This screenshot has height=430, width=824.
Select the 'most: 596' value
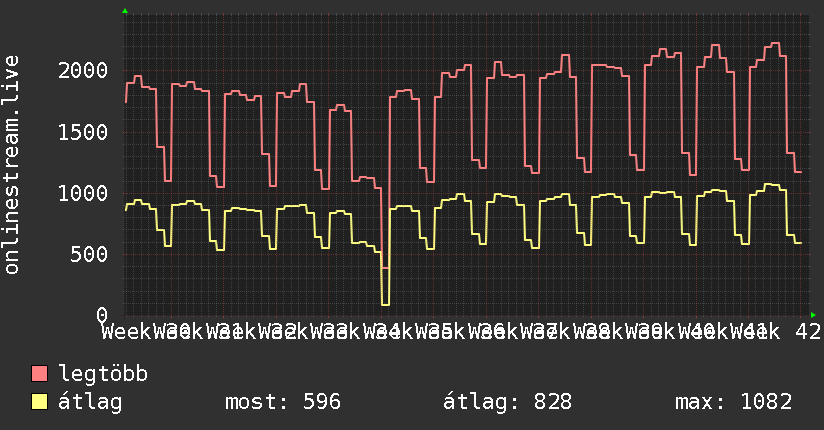click(283, 402)
